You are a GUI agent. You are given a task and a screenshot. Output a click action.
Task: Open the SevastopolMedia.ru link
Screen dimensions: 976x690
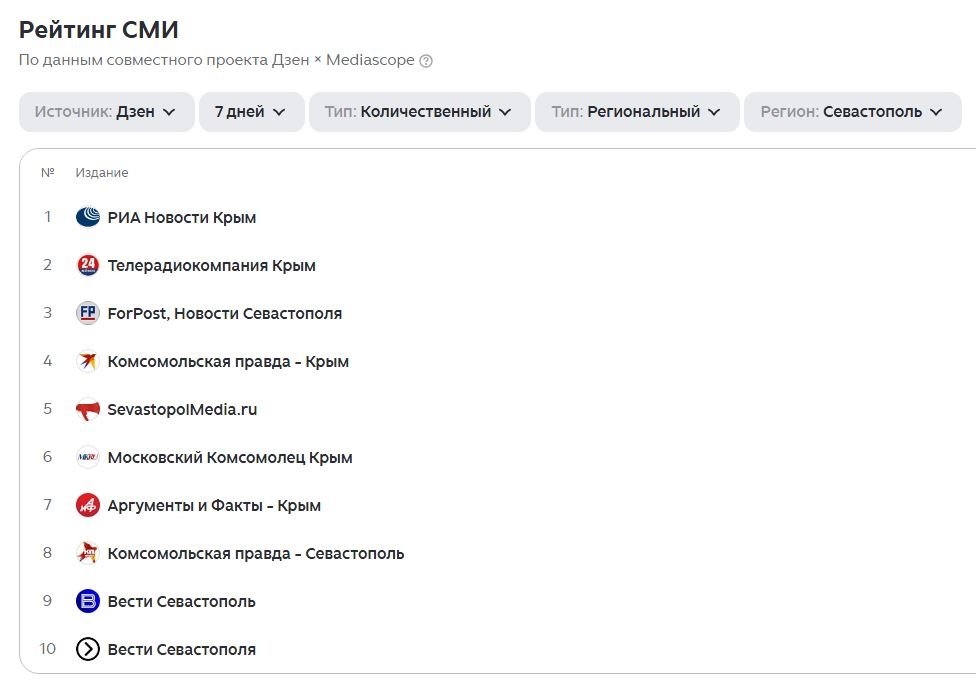(x=182, y=409)
